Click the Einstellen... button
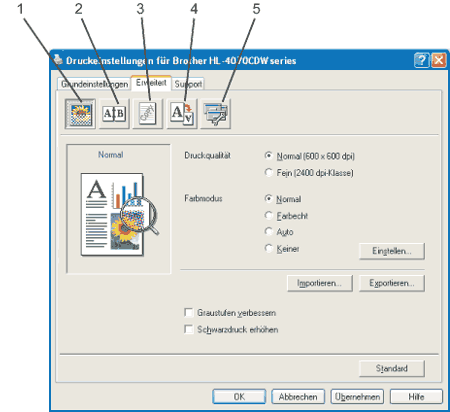Screen dimensions: 450x412 (x=392, y=251)
